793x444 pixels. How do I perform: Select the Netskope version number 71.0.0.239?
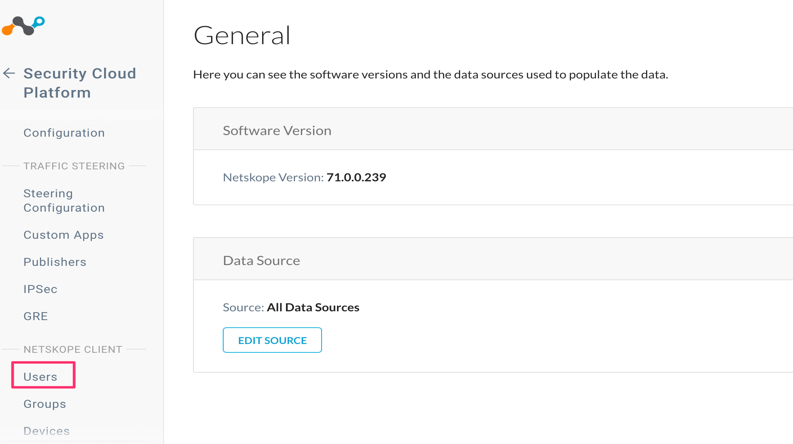click(356, 177)
